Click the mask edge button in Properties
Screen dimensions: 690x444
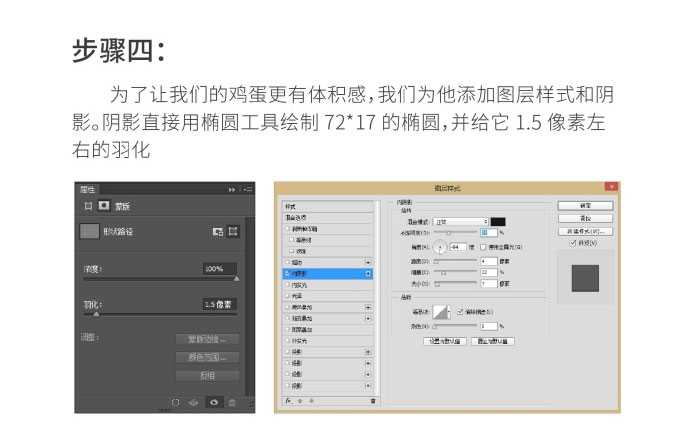point(208,339)
